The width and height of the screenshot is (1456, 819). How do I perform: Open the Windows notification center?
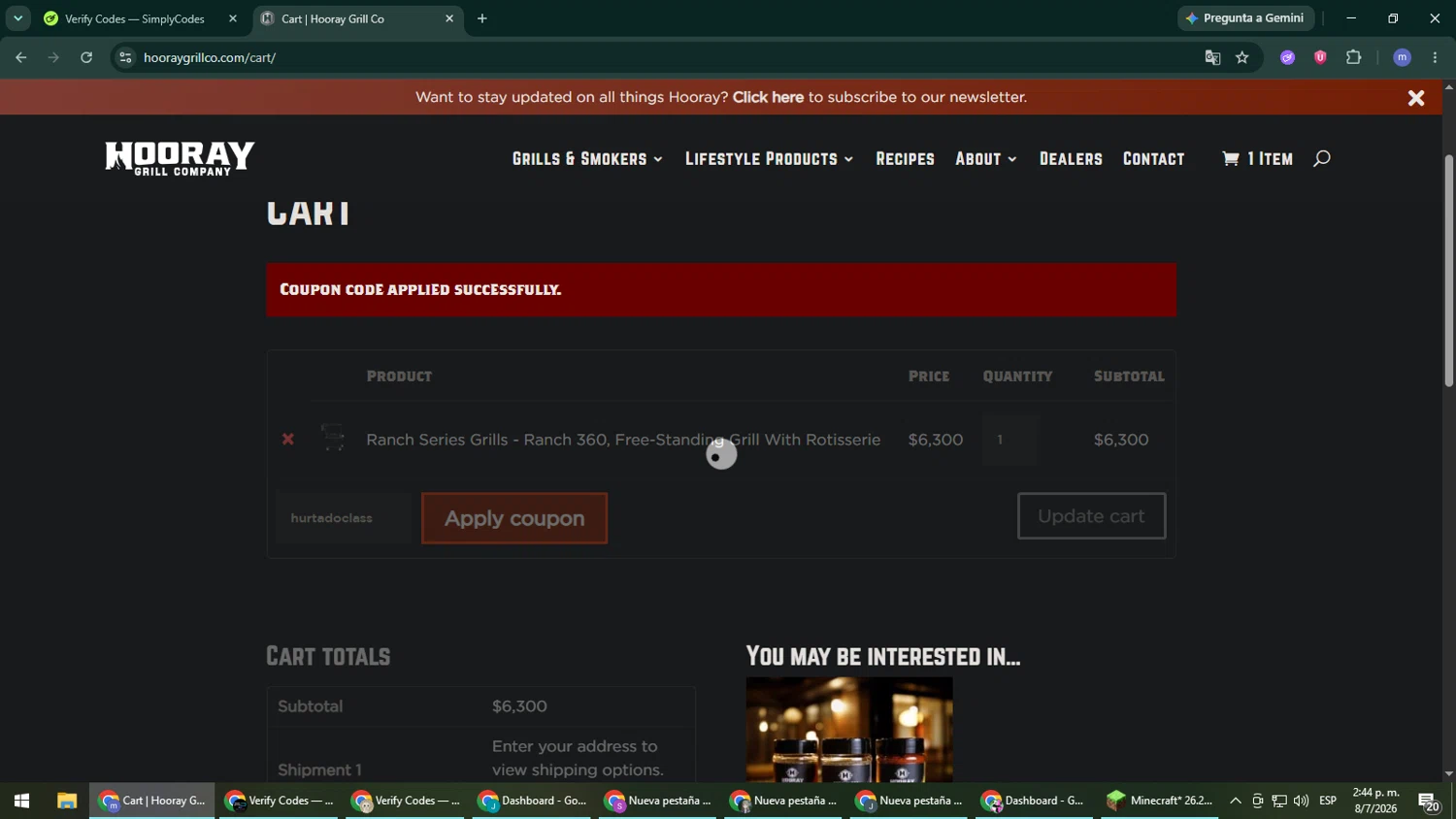(x=1428, y=801)
